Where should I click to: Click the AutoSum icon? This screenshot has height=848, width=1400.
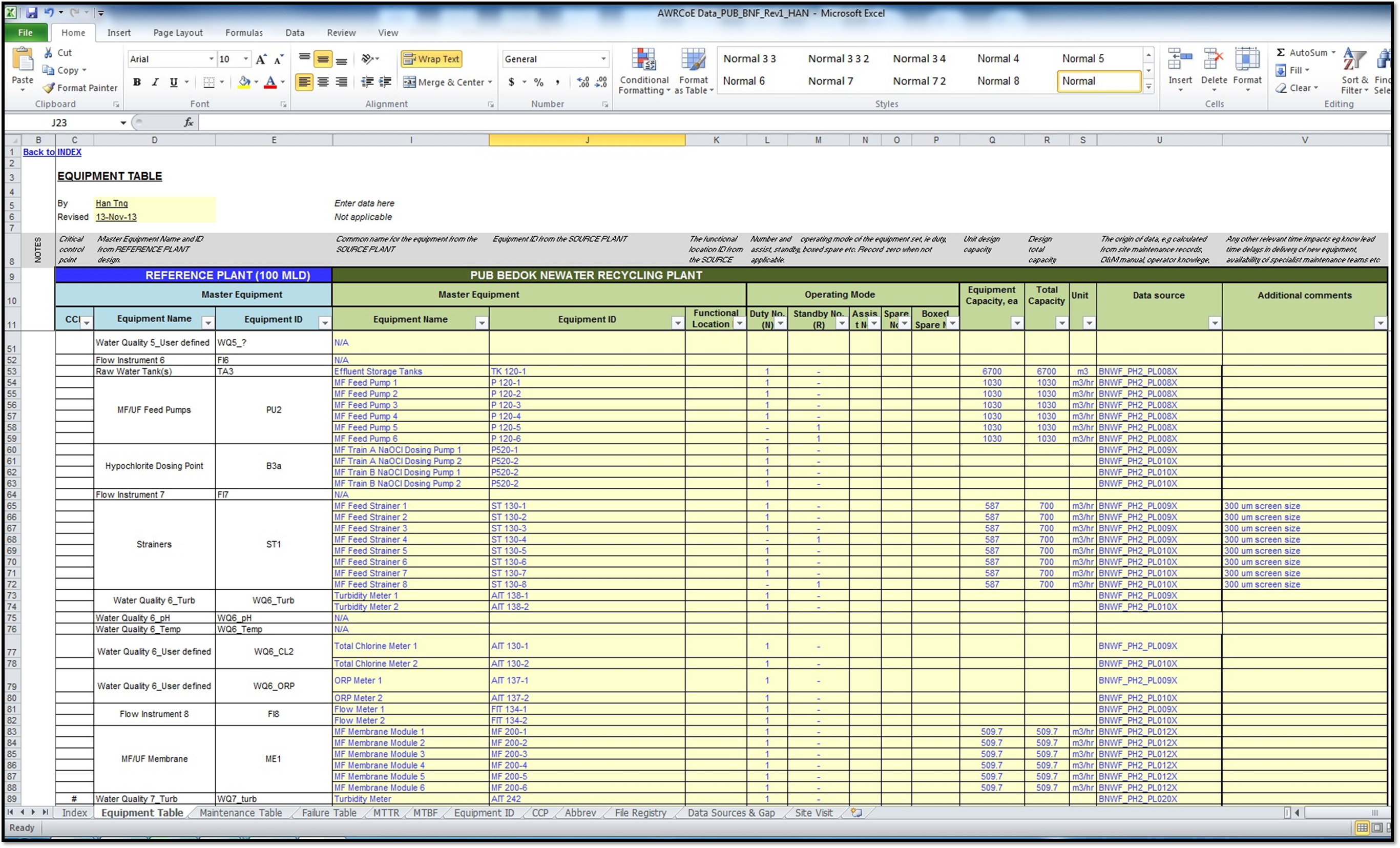coord(1281,52)
